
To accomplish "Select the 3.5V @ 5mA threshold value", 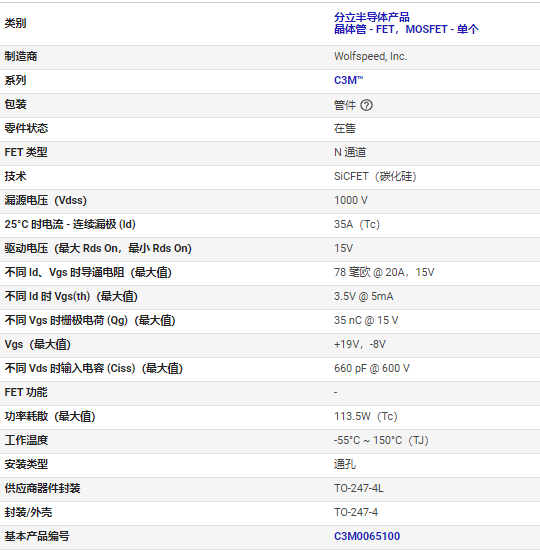I will click(363, 296).
